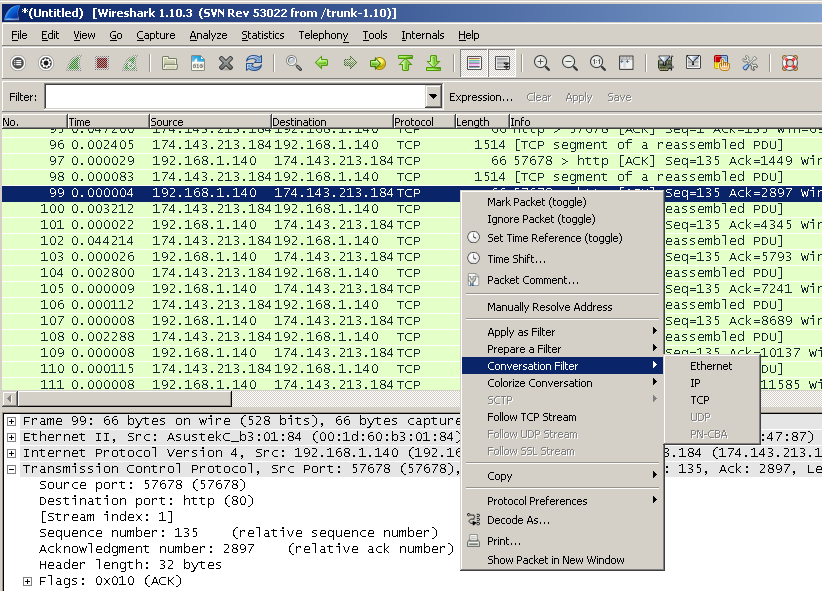Open the Statistics menu
The width and height of the screenshot is (822, 591).
(x=262, y=35)
